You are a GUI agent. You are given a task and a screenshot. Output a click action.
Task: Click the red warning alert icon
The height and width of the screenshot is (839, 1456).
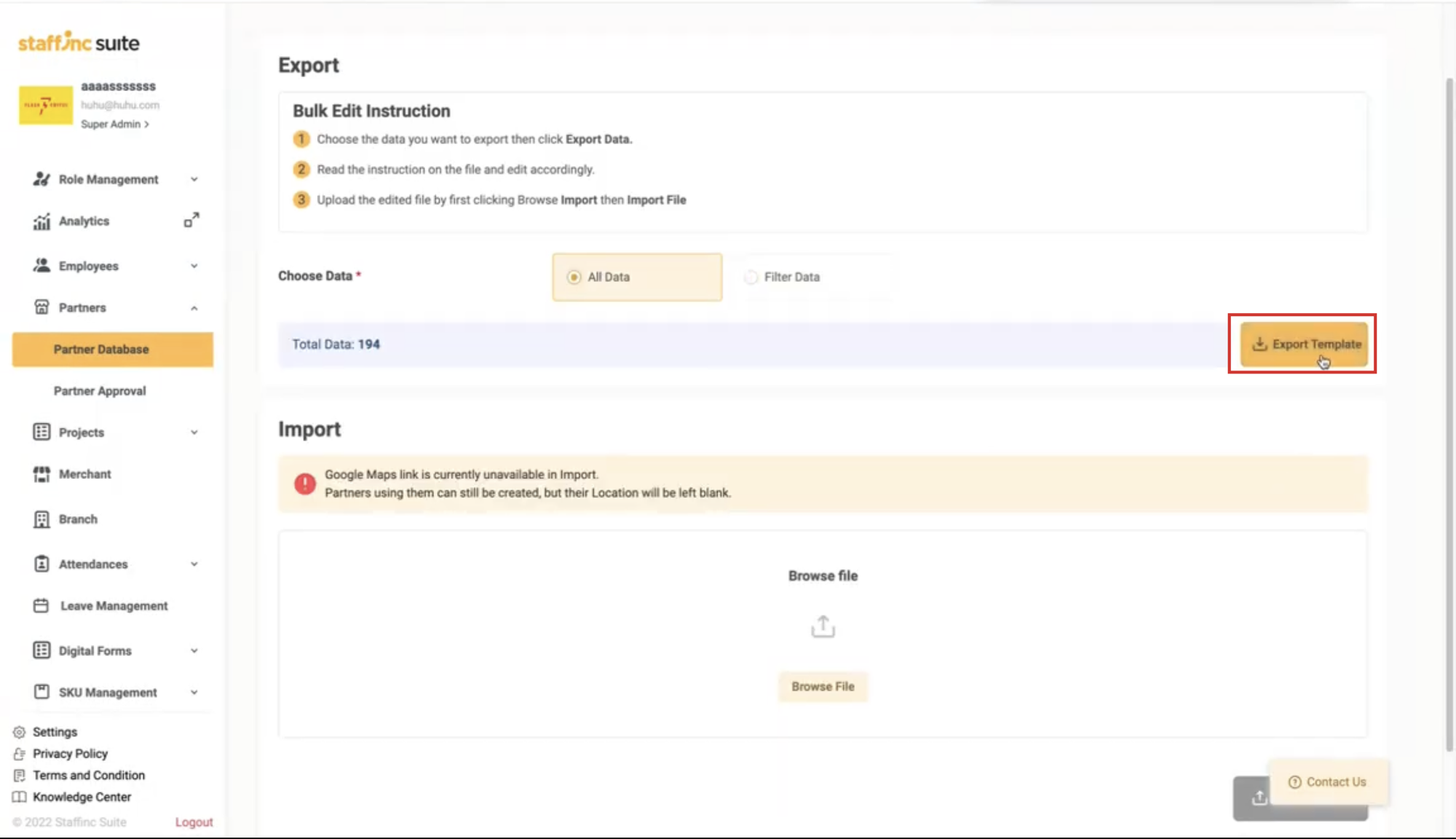click(x=305, y=484)
